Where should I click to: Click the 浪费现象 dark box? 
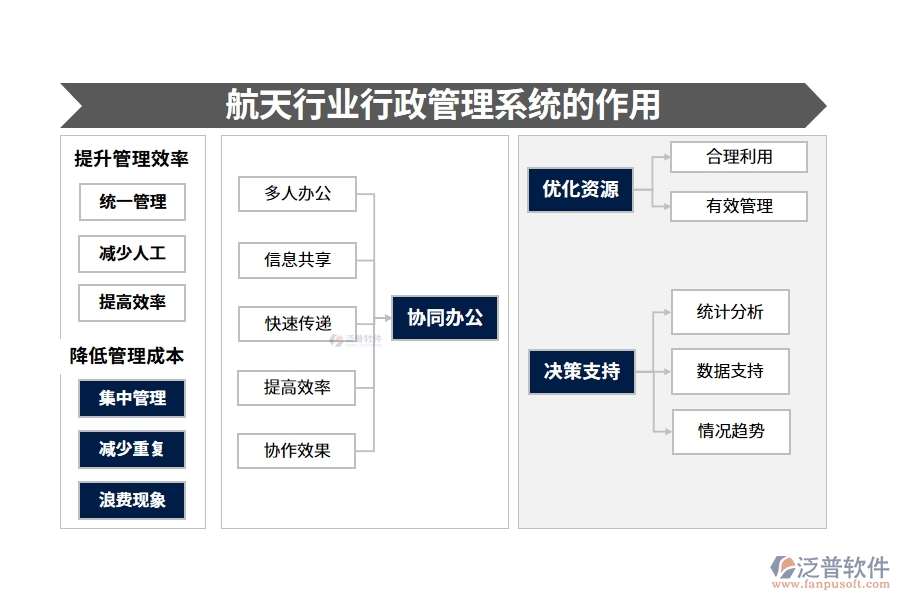point(132,500)
